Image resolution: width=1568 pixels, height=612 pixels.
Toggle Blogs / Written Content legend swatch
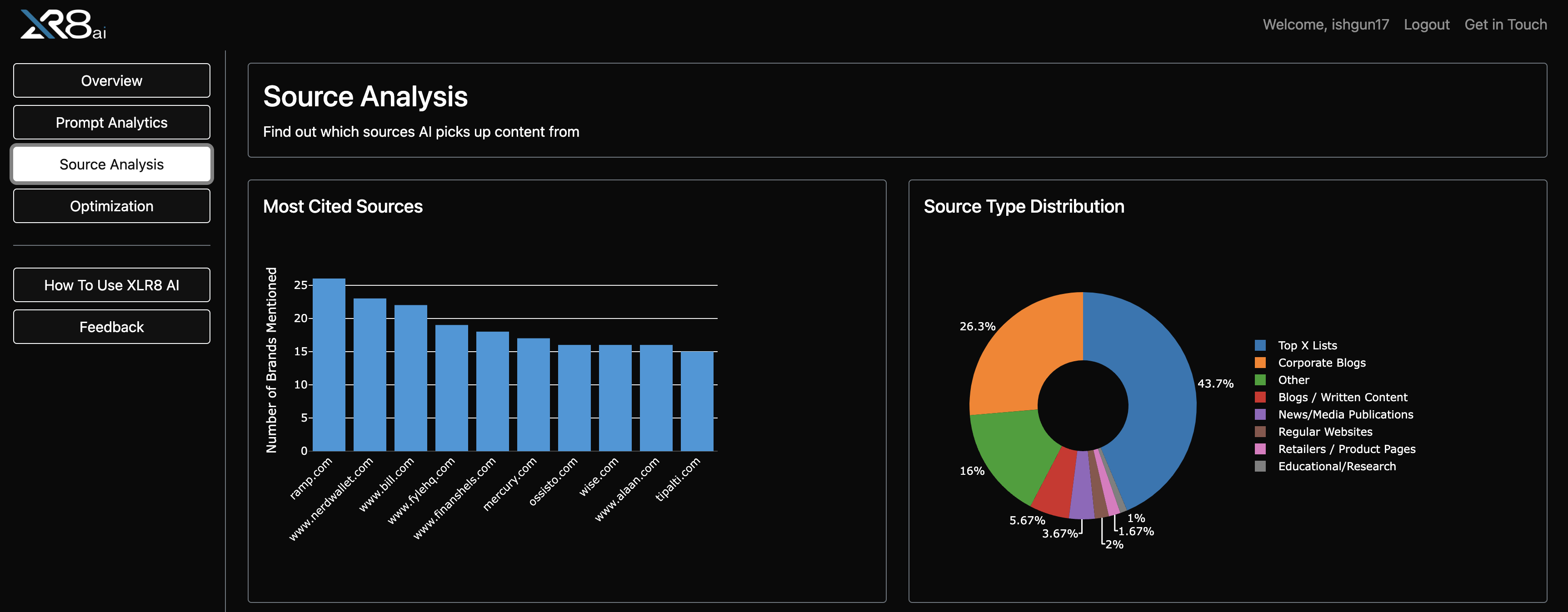point(1260,397)
